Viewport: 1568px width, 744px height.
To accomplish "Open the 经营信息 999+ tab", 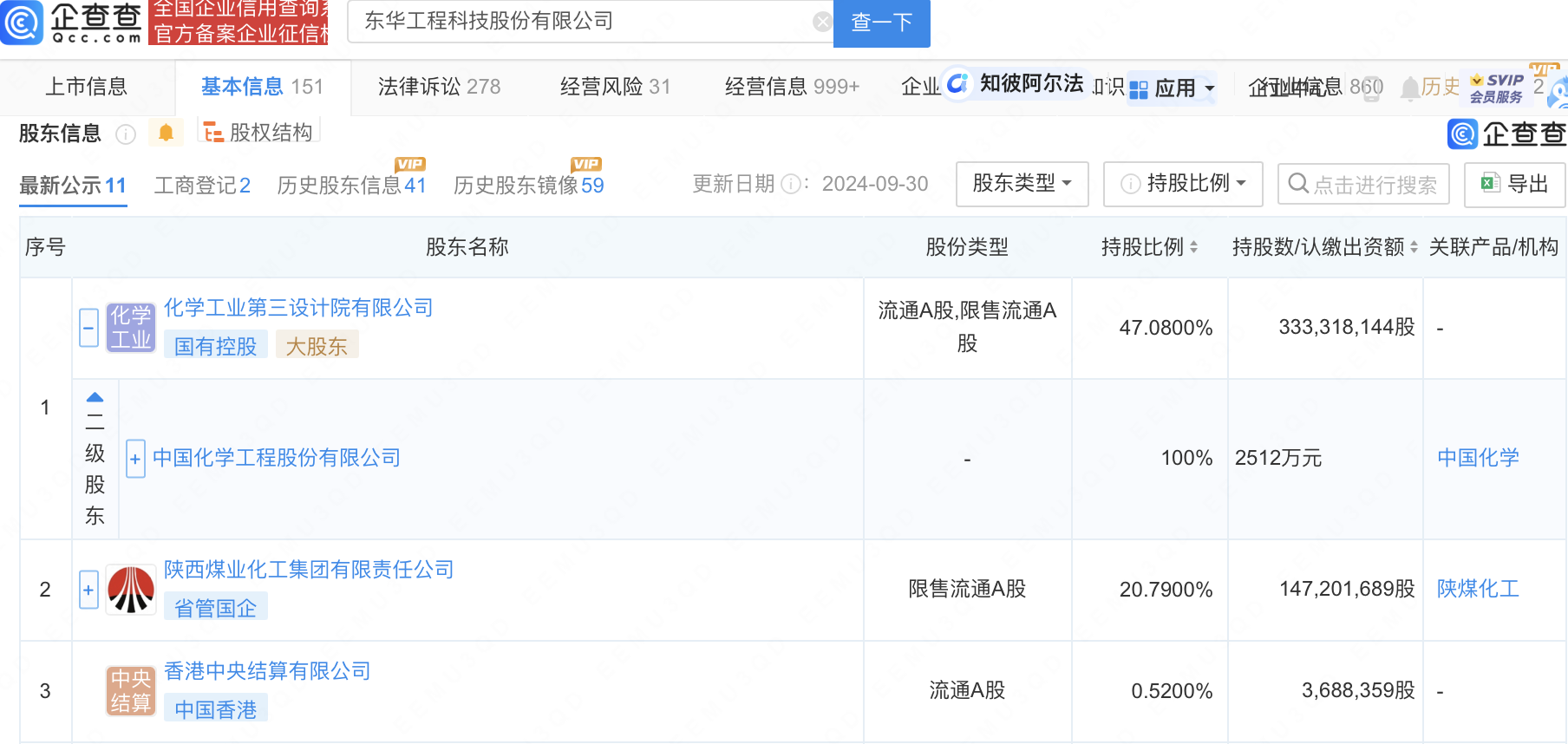I will coord(792,87).
